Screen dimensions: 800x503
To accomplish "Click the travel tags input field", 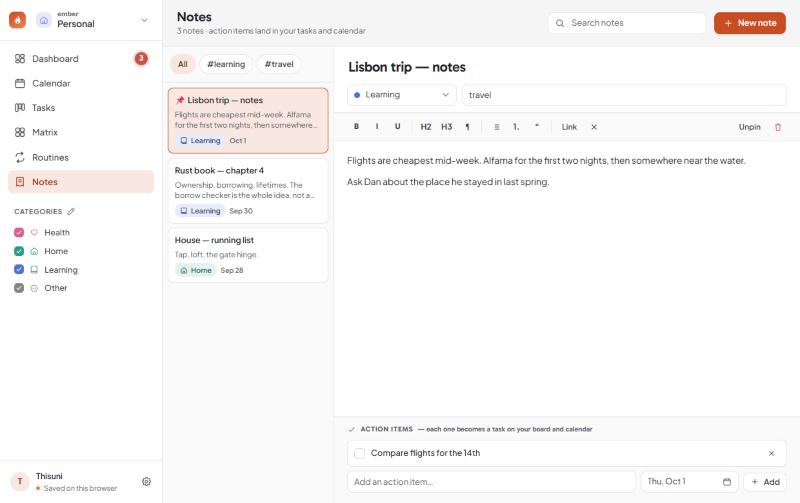I will coord(624,95).
